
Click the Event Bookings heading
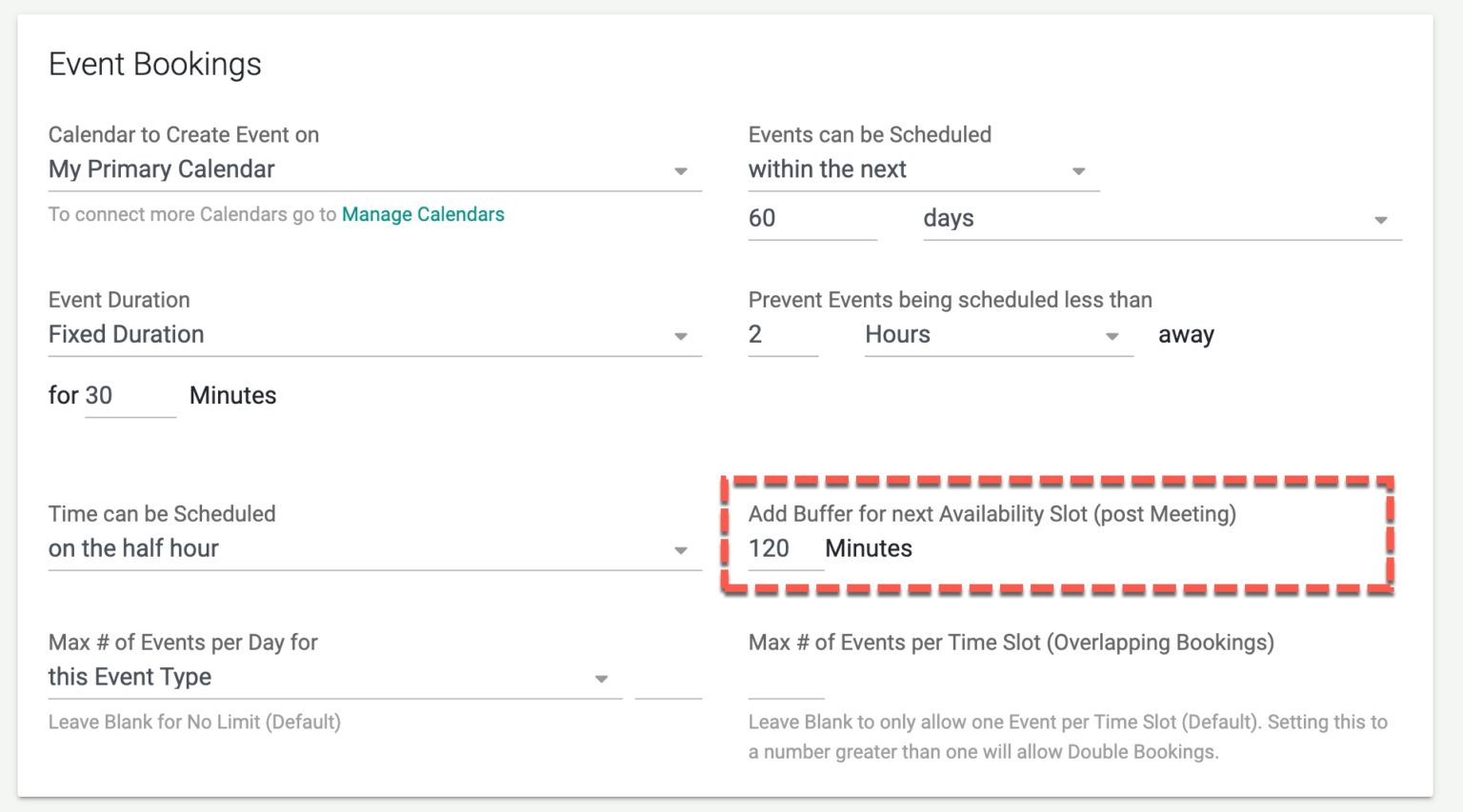click(x=156, y=64)
